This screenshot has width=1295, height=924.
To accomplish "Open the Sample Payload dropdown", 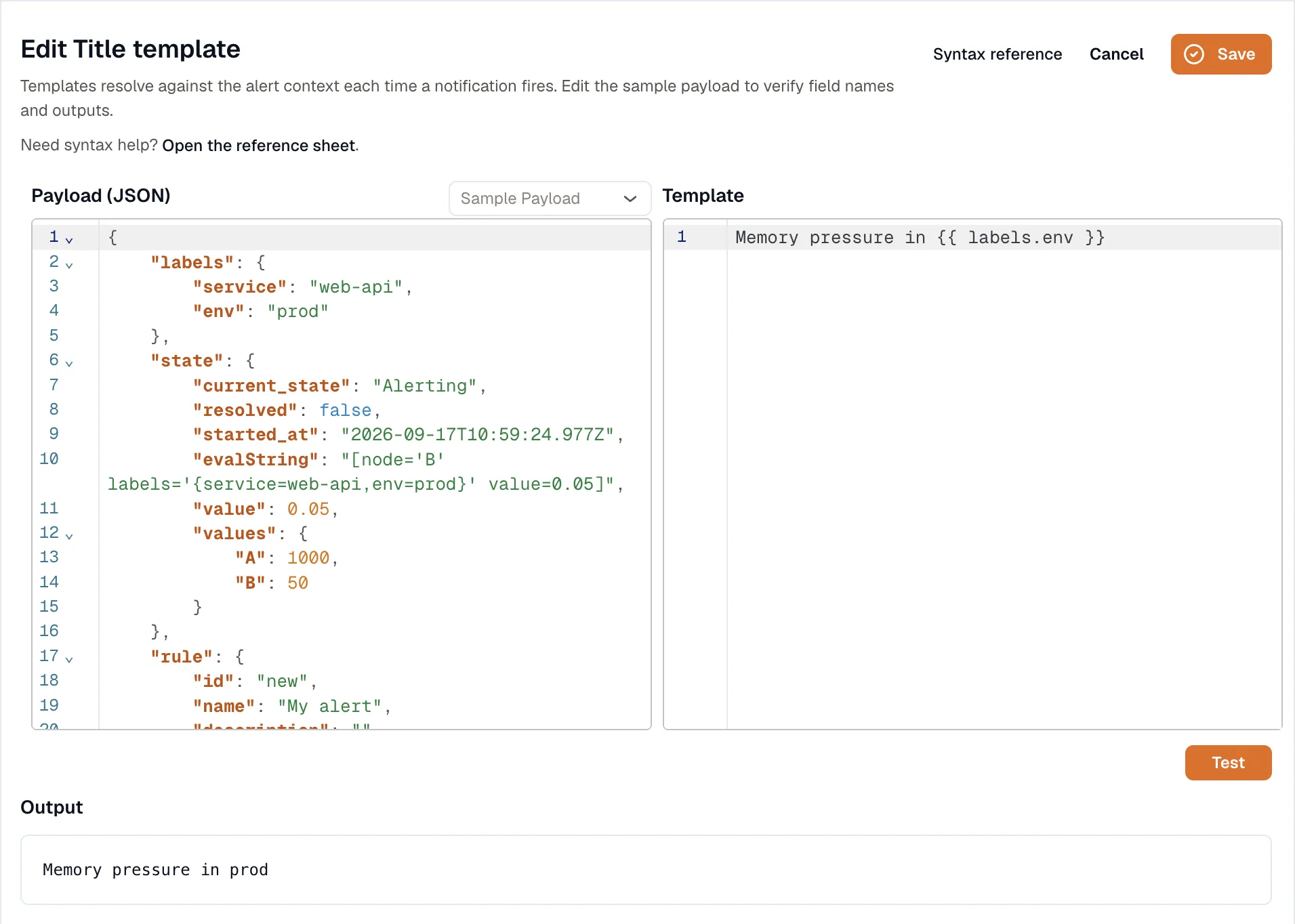I will point(550,198).
